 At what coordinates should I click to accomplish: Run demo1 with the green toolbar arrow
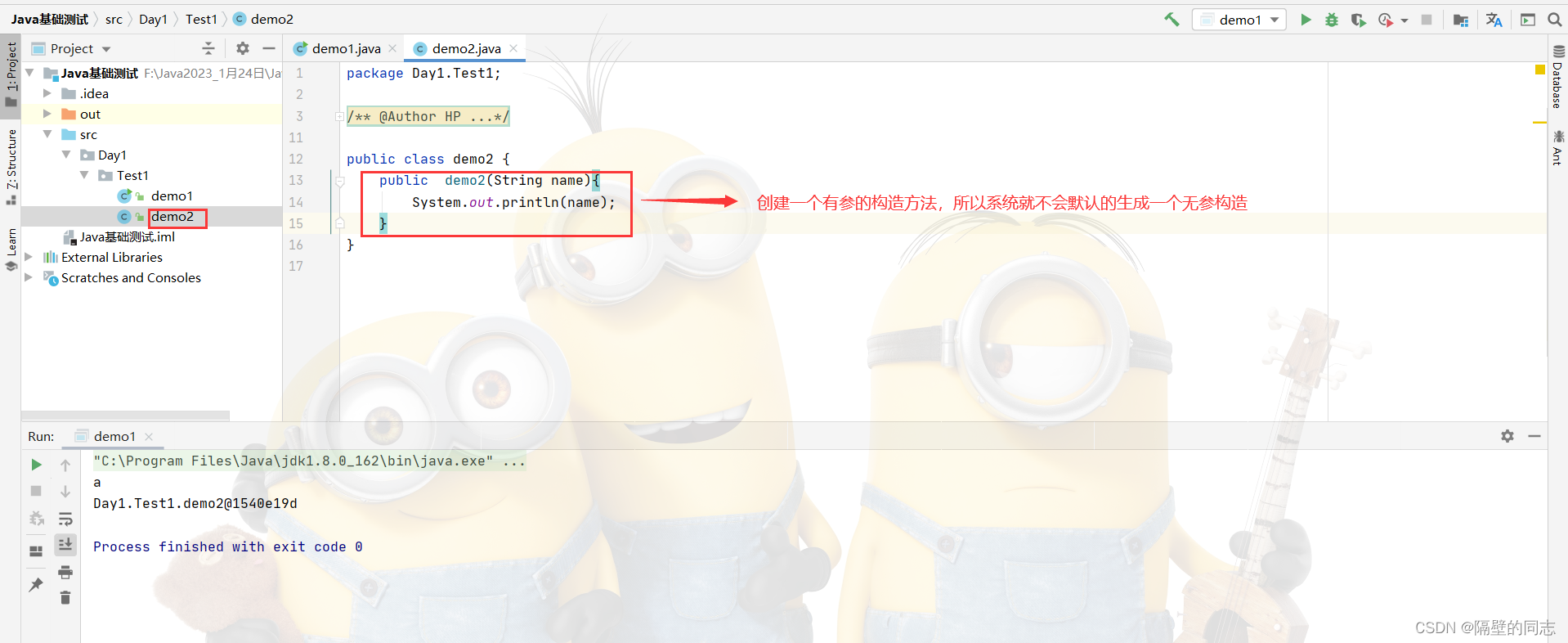pos(1306,20)
